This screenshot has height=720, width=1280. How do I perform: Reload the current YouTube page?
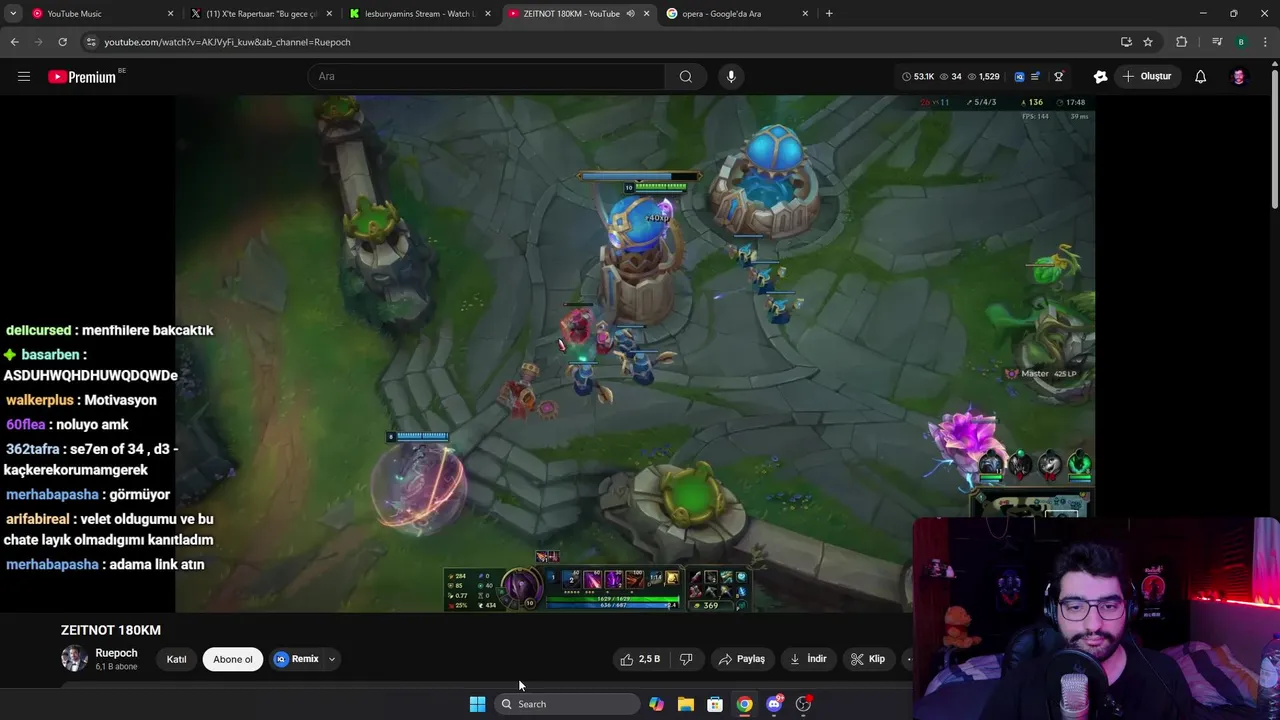click(62, 42)
